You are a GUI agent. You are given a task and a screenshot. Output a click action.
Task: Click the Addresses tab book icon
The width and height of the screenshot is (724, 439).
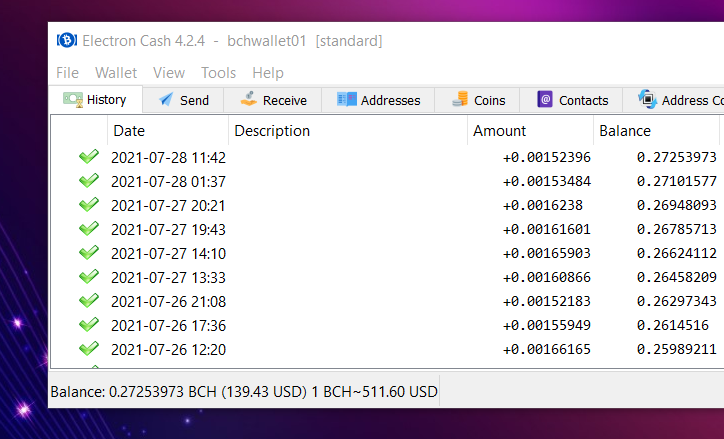(347, 99)
